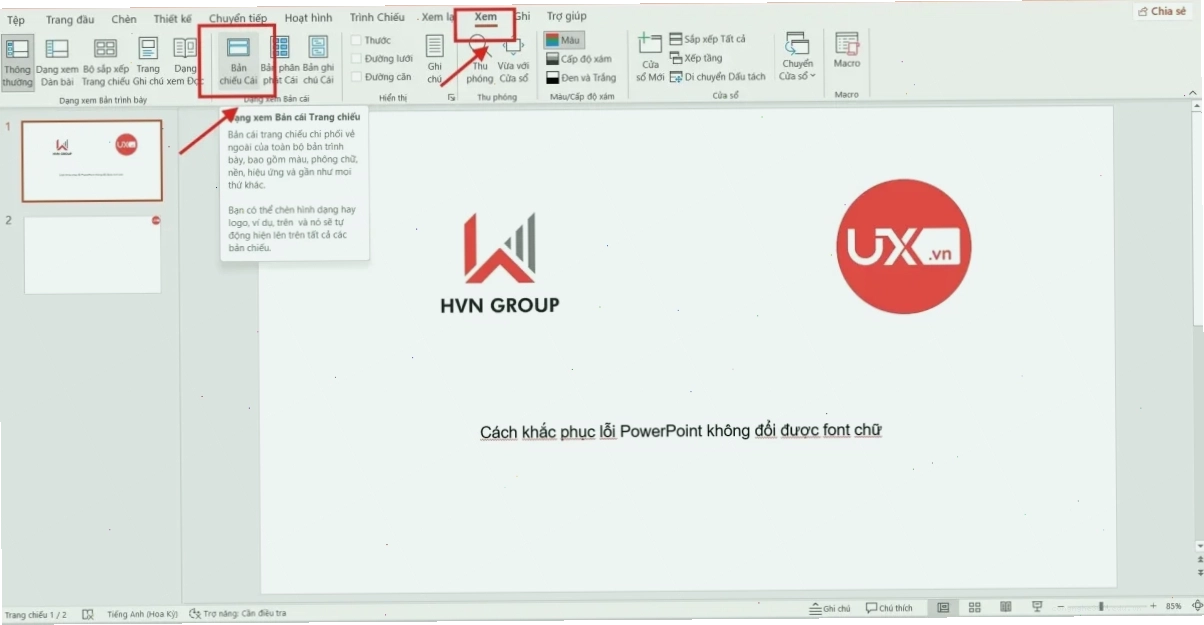
Task: Click the spell check status bar icon
Action: coord(88,613)
